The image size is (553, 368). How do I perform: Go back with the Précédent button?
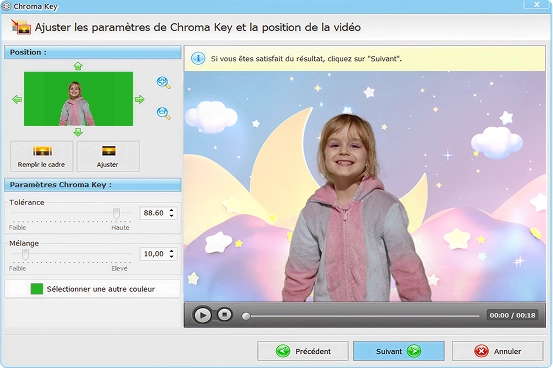tap(303, 351)
